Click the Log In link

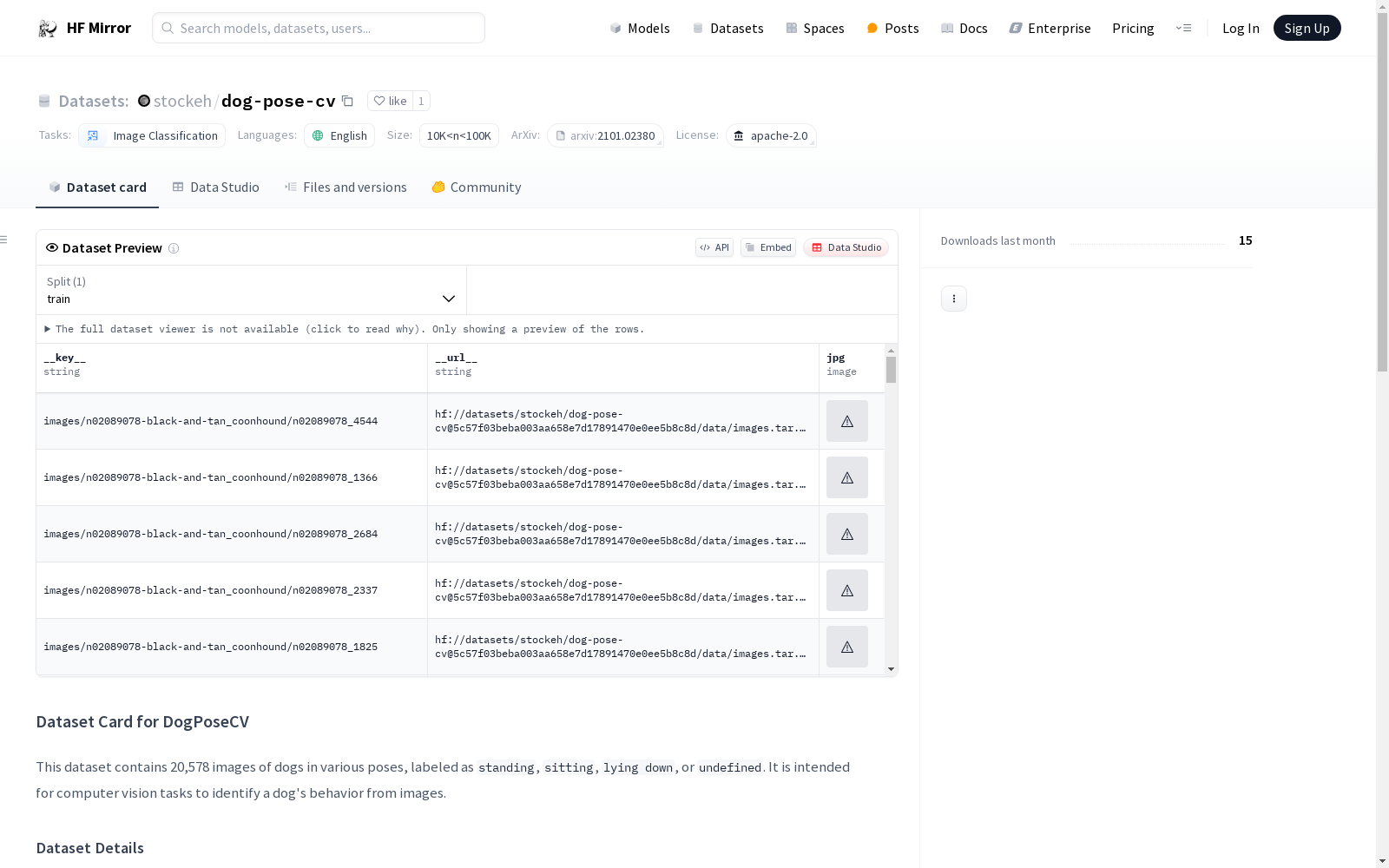pos(1241,29)
